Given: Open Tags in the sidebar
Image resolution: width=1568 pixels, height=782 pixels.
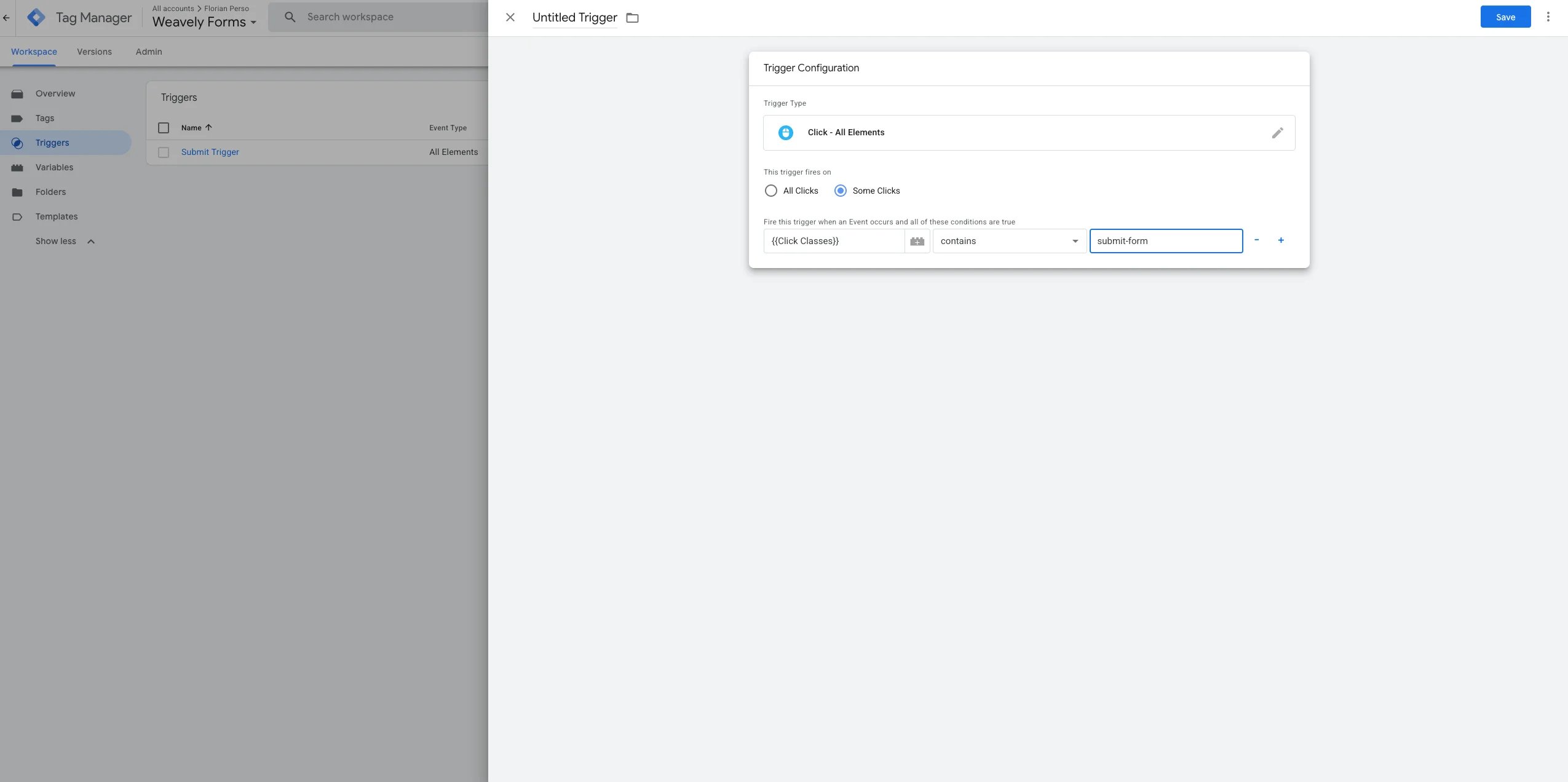Looking at the screenshot, I should click(x=45, y=118).
